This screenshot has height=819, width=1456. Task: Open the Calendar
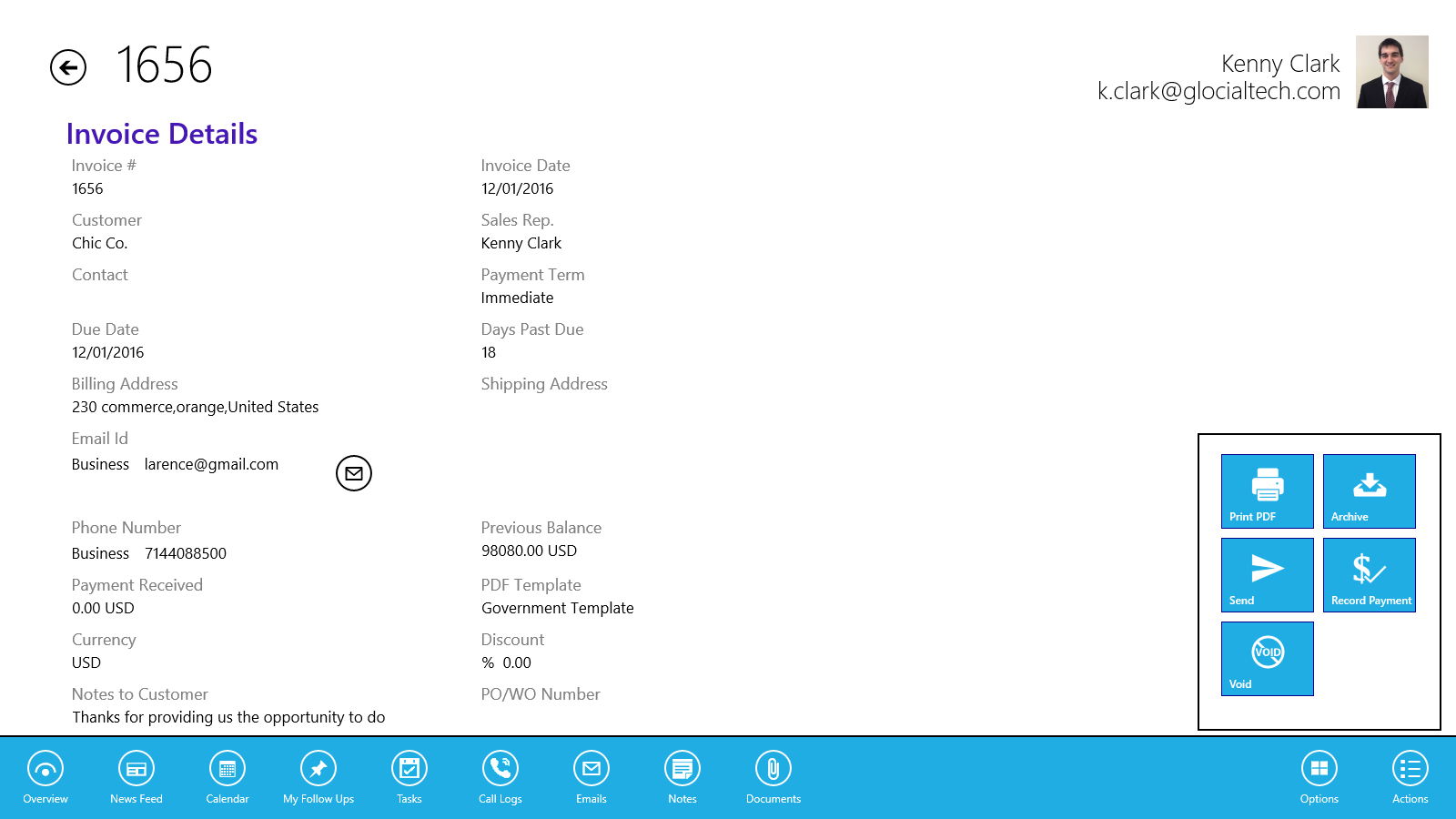coord(227,778)
